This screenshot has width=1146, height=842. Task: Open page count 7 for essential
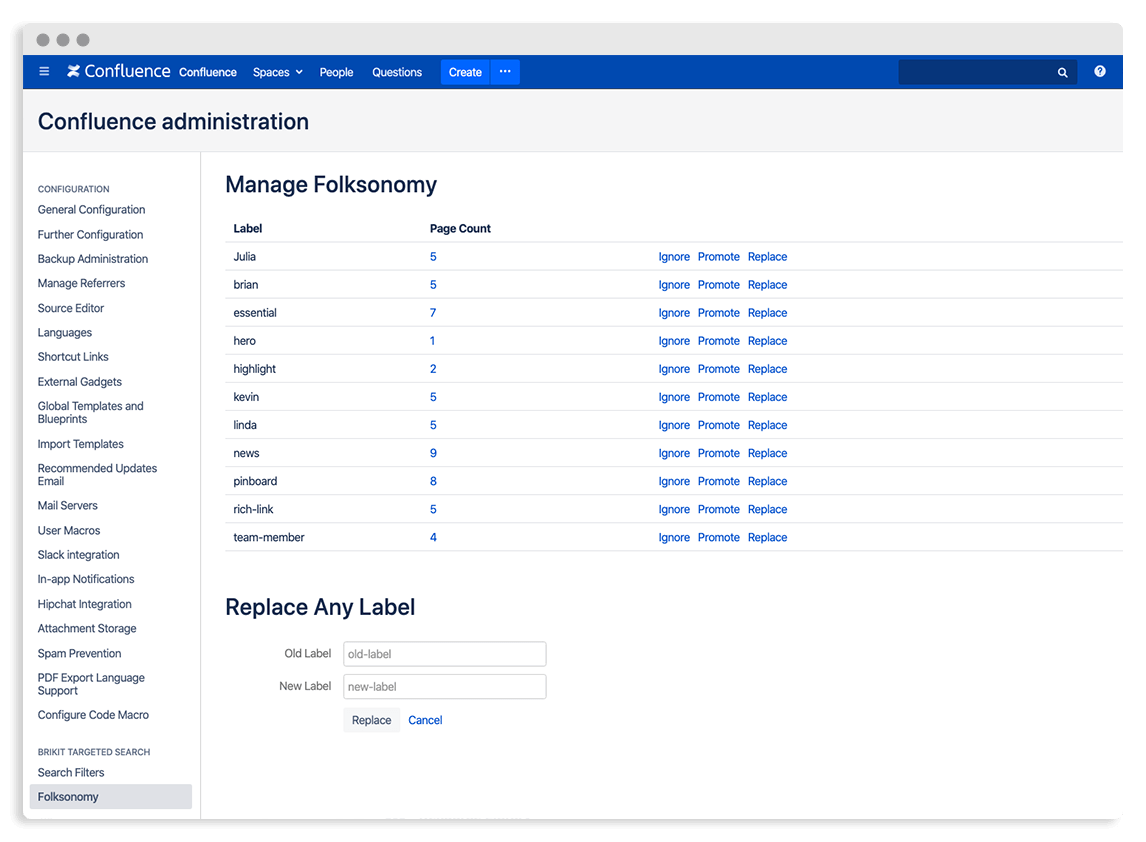(x=433, y=313)
